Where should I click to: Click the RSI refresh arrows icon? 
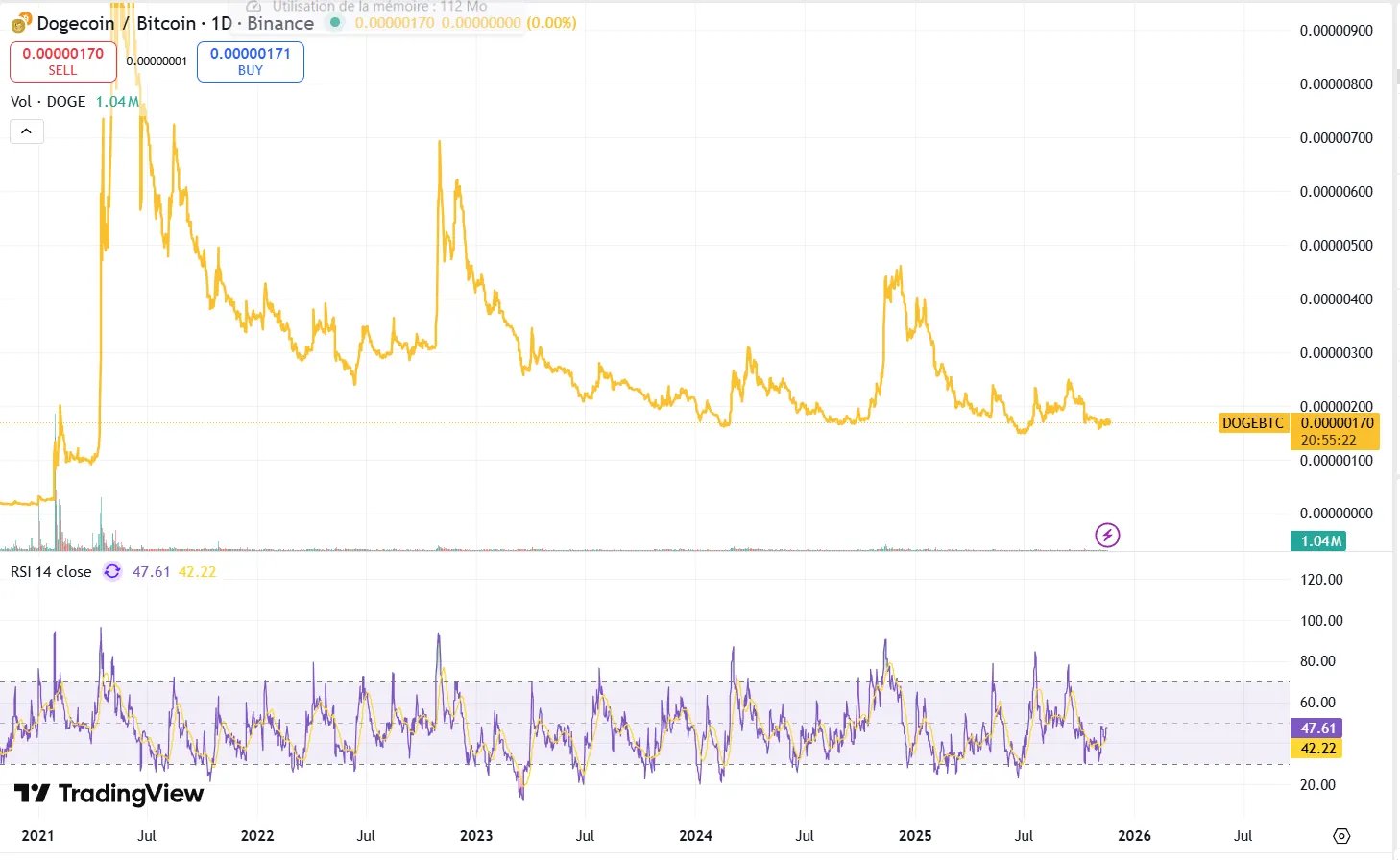tap(112, 572)
